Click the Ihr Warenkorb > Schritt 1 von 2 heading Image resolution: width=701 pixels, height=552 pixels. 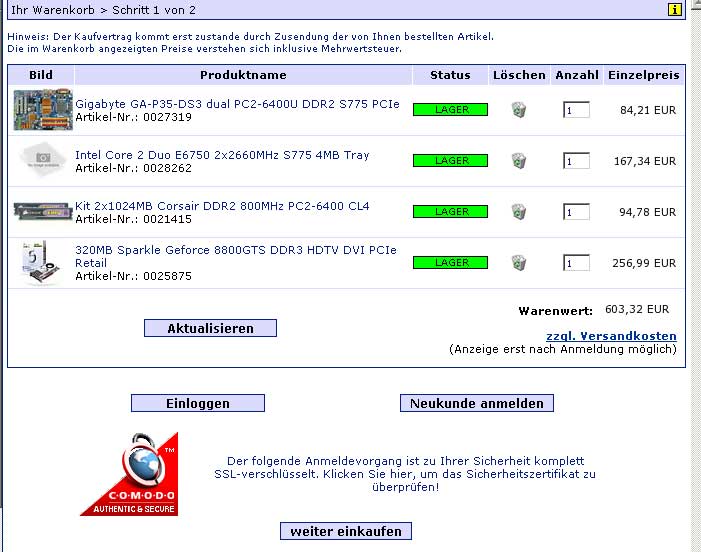tap(103, 10)
